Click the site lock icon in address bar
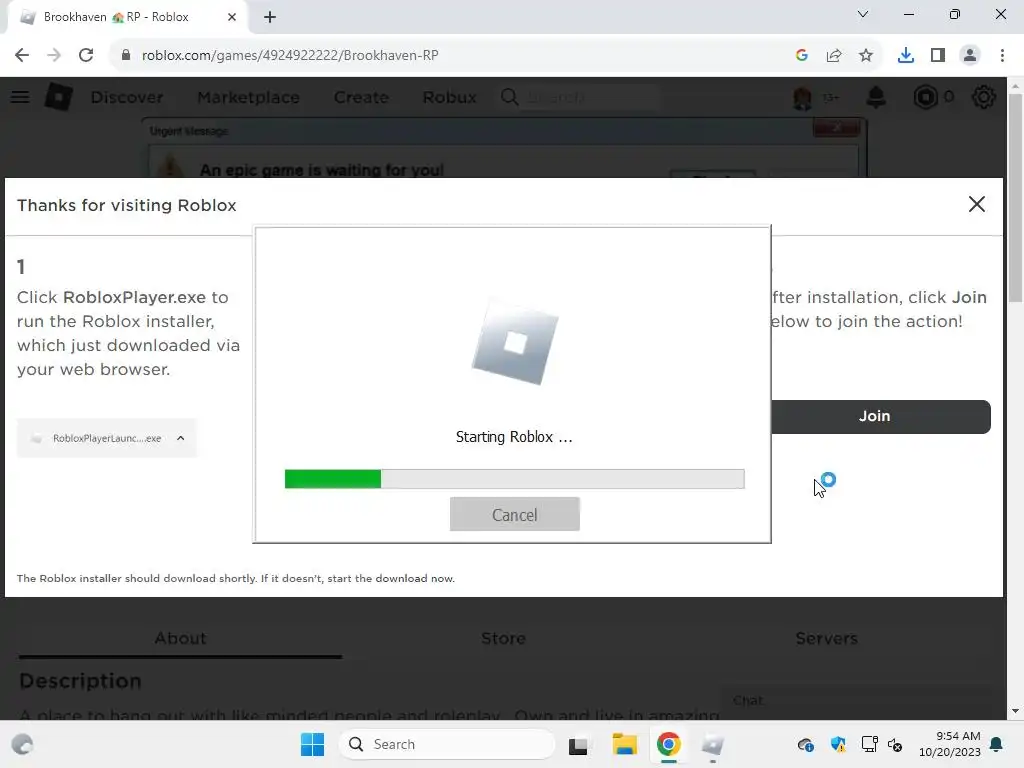Viewport: 1024px width, 768px height. (126, 56)
